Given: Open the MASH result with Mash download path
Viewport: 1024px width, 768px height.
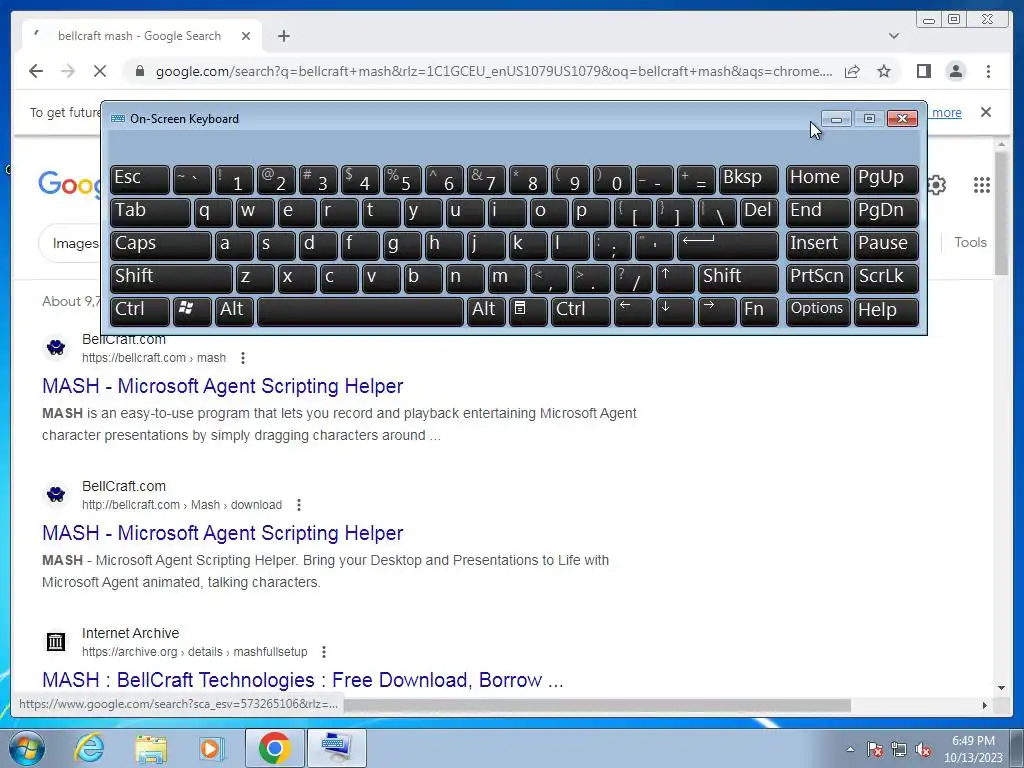Looking at the screenshot, I should (223, 533).
